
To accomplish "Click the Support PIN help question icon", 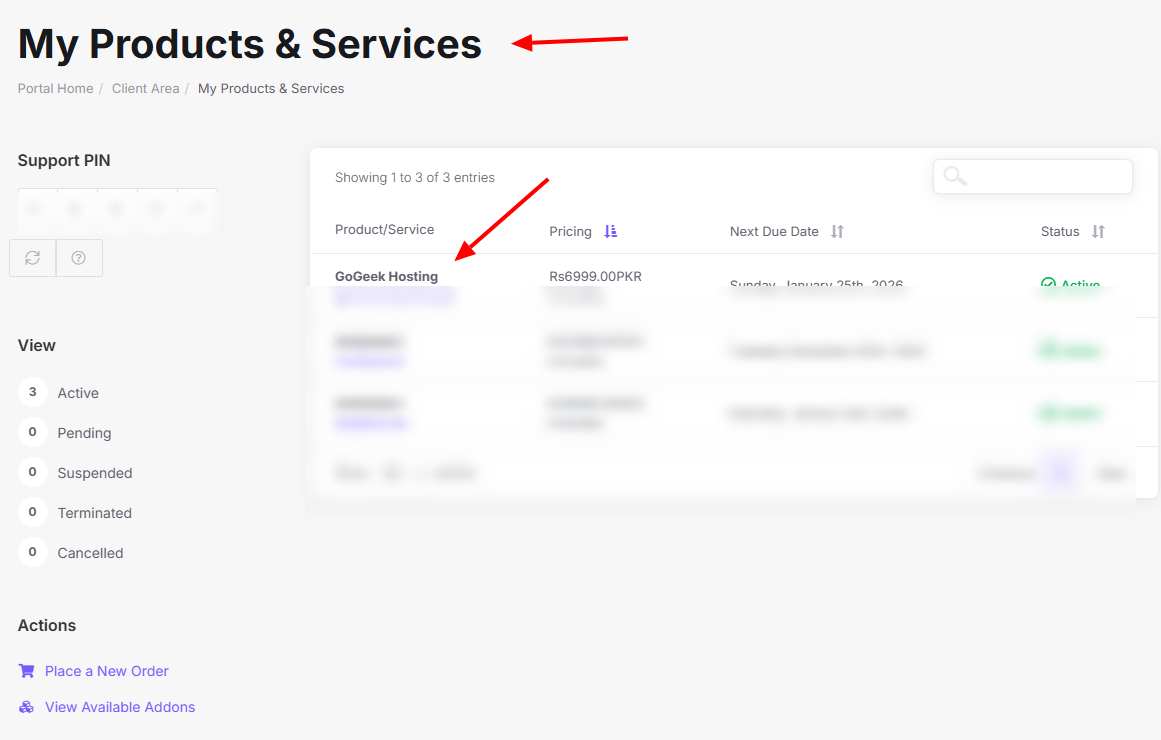I will [79, 258].
